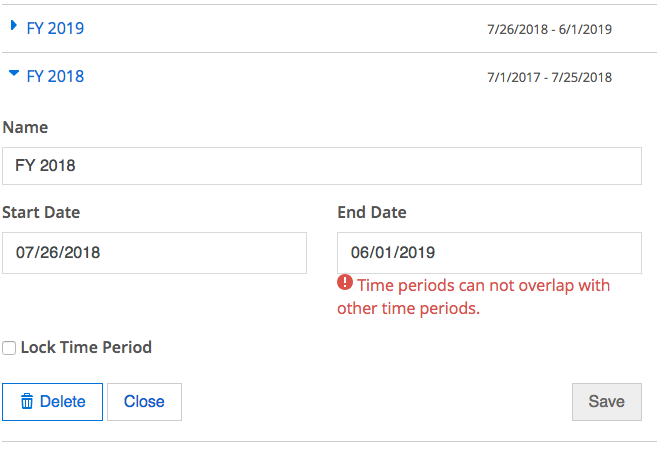663x449 pixels.
Task: Open the FY 2019 time period link
Action: click(x=55, y=28)
